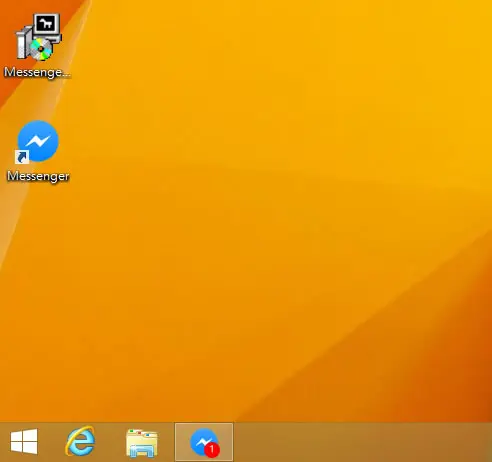Click the white lightning bolt on desktop Messenger

tap(39, 141)
